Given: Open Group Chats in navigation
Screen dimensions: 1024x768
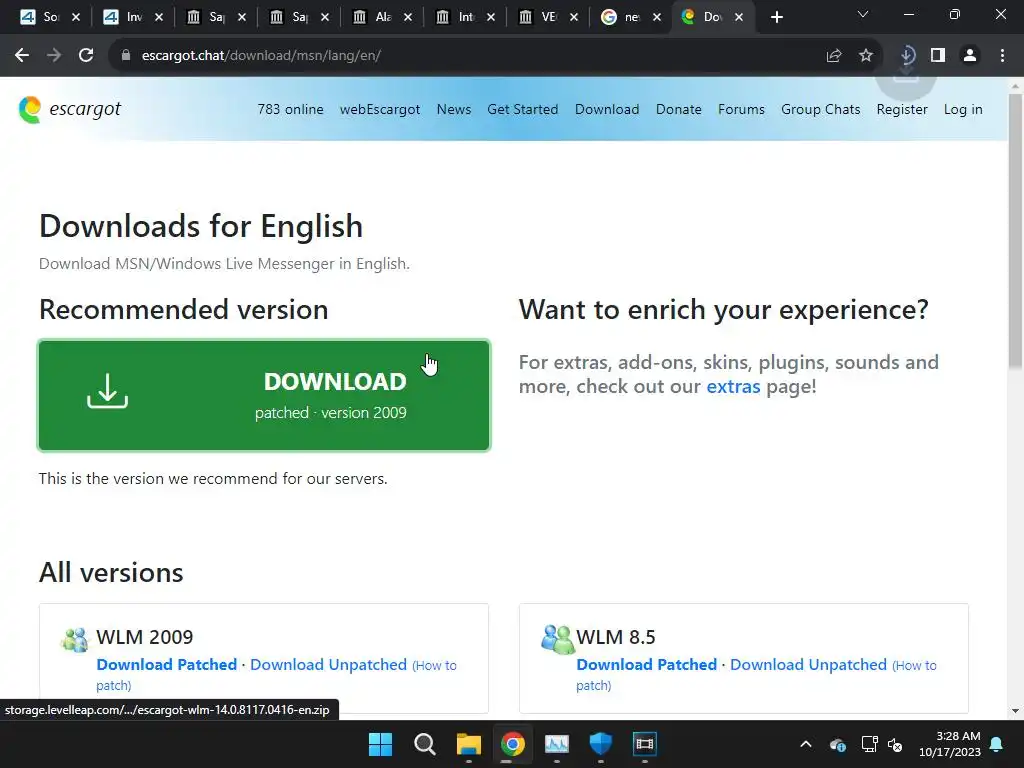Looking at the screenshot, I should 821,109.
